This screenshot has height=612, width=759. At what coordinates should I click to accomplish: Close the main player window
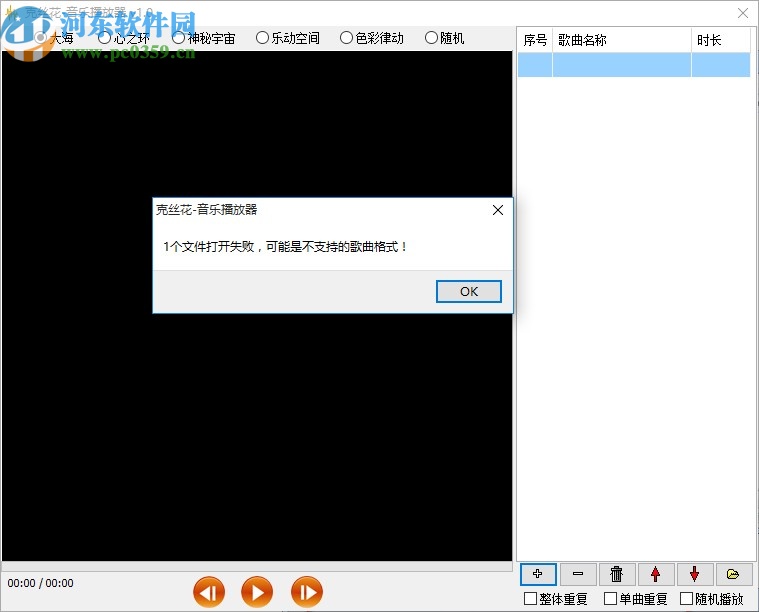(743, 13)
